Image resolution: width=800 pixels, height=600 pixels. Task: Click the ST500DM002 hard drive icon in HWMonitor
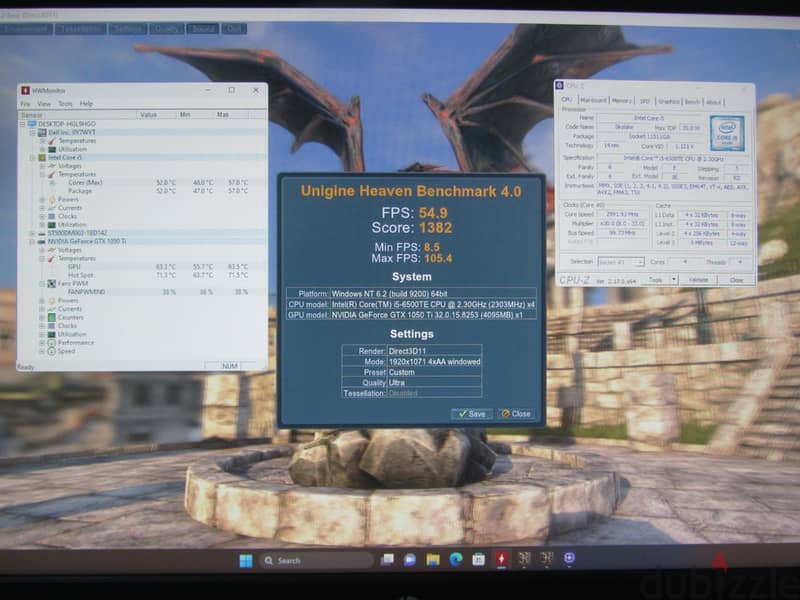(42, 233)
